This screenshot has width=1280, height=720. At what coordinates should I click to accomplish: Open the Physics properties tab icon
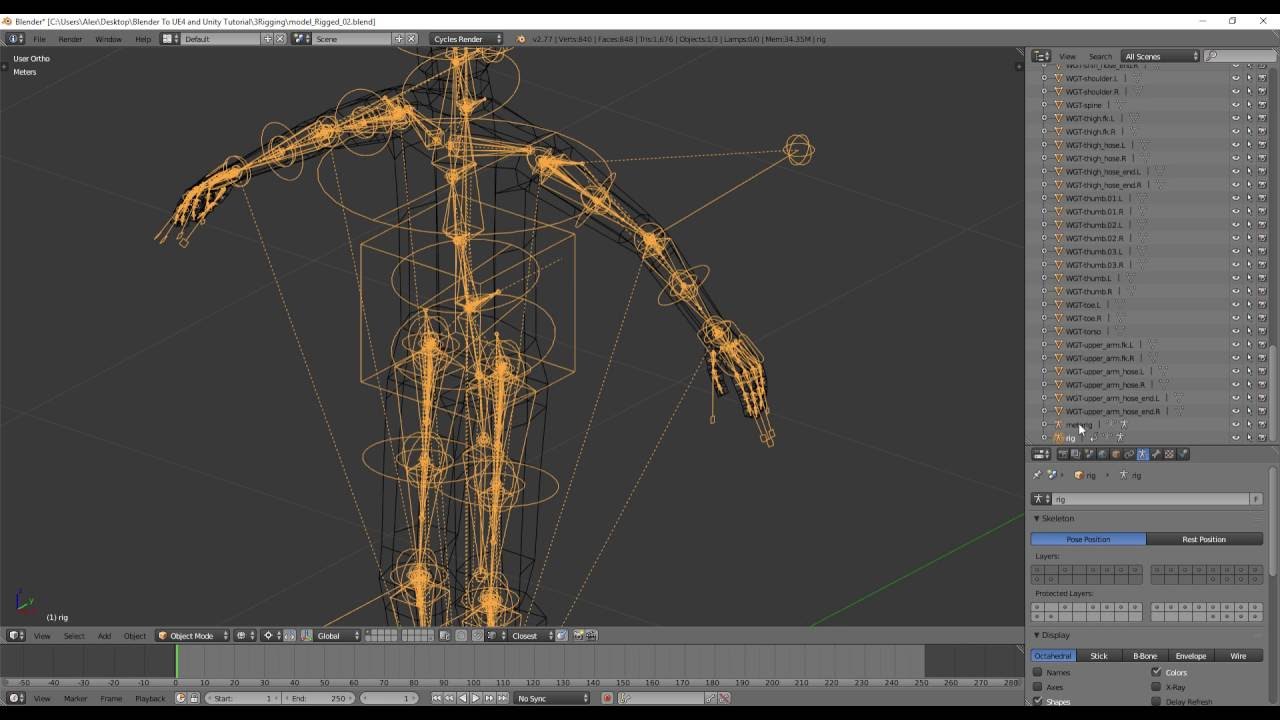tap(1183, 454)
